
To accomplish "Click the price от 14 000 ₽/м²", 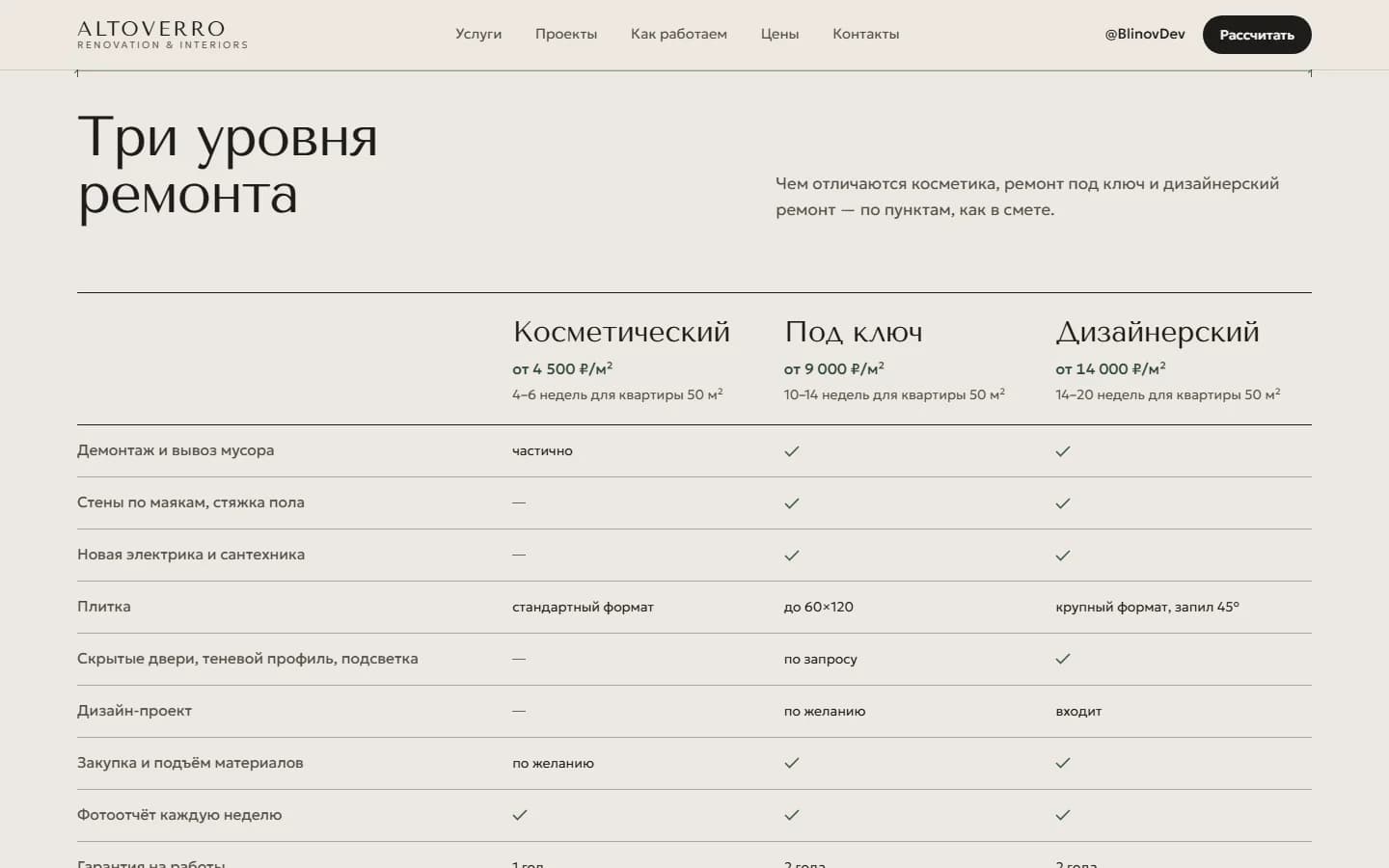I will click(1110, 368).
